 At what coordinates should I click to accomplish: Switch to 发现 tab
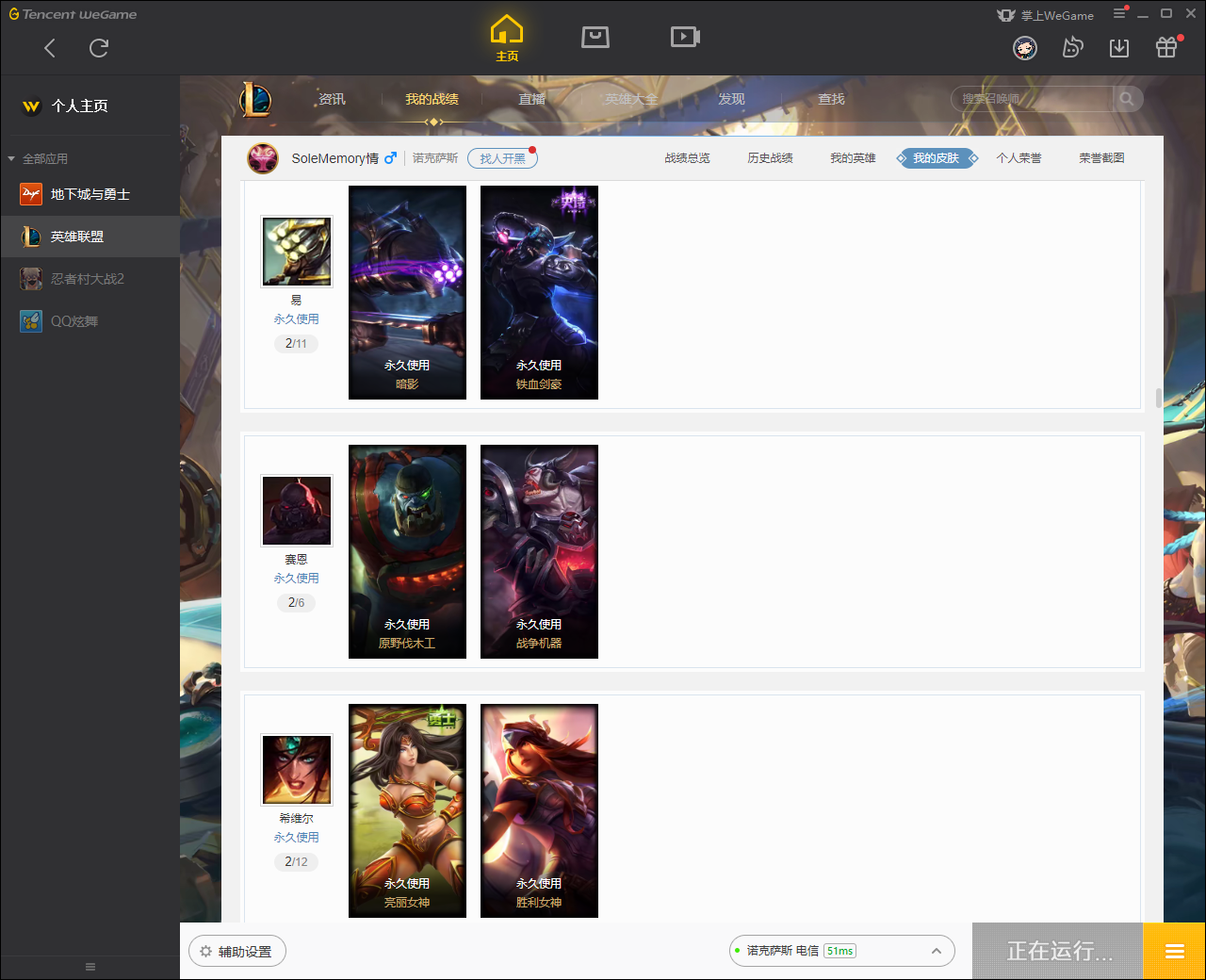731,99
